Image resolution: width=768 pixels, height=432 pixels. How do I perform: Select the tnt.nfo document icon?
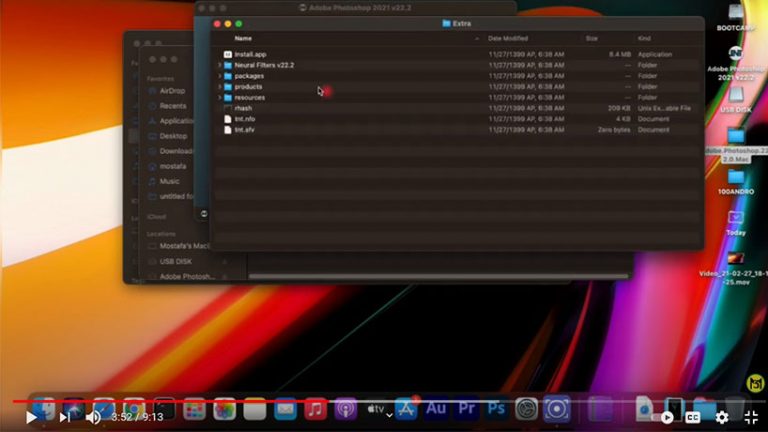coord(228,119)
